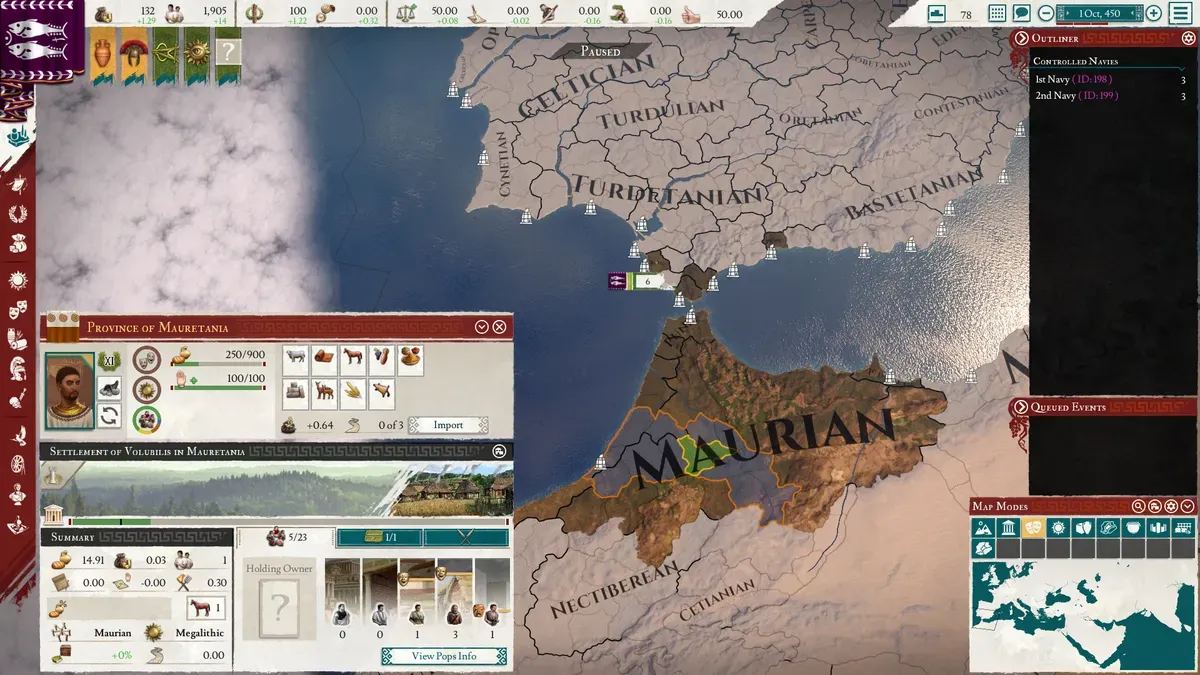Increase game speed with plus button

[x=1154, y=13]
